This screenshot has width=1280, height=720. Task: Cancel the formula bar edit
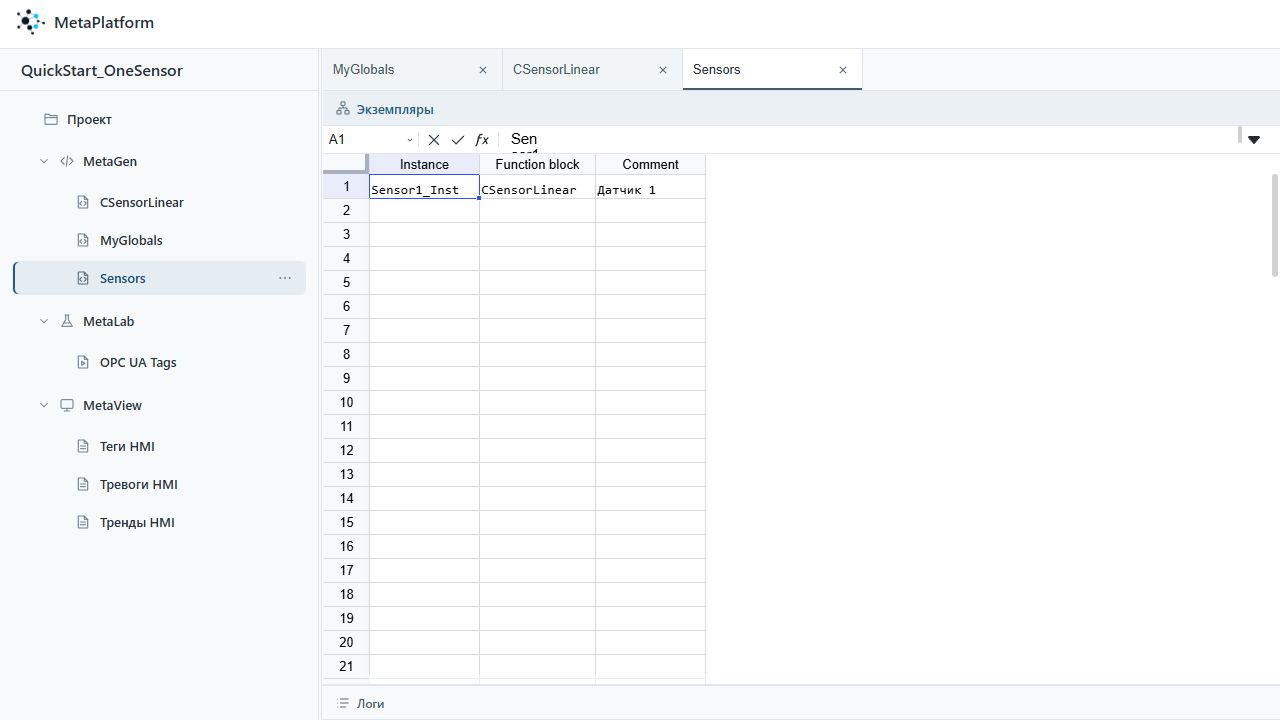pos(434,140)
